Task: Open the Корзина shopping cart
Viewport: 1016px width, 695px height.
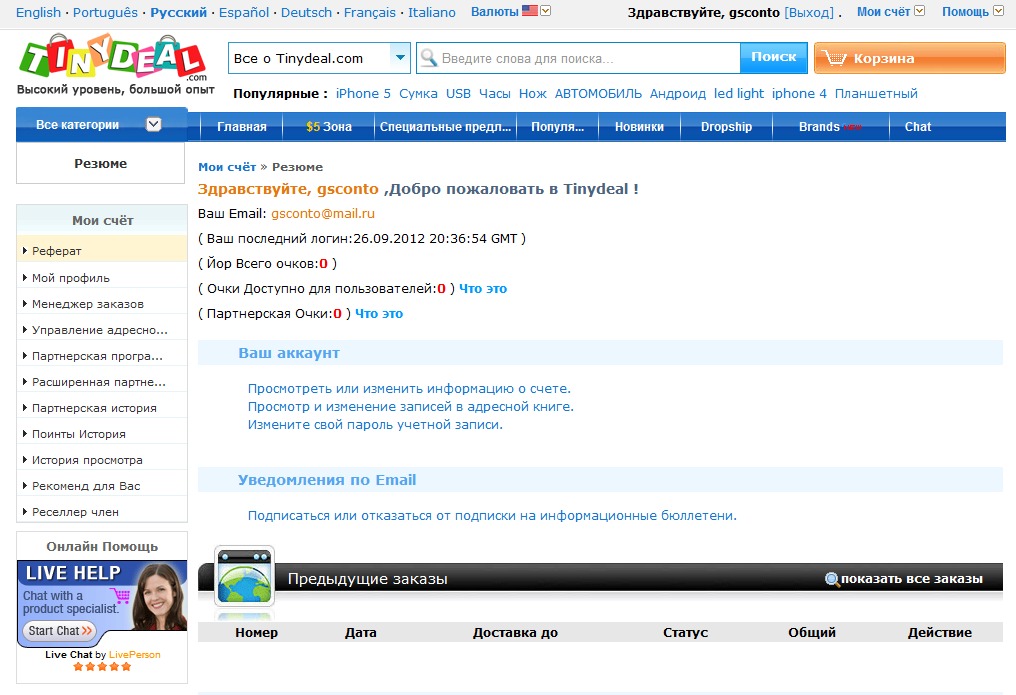Action: [x=909, y=58]
